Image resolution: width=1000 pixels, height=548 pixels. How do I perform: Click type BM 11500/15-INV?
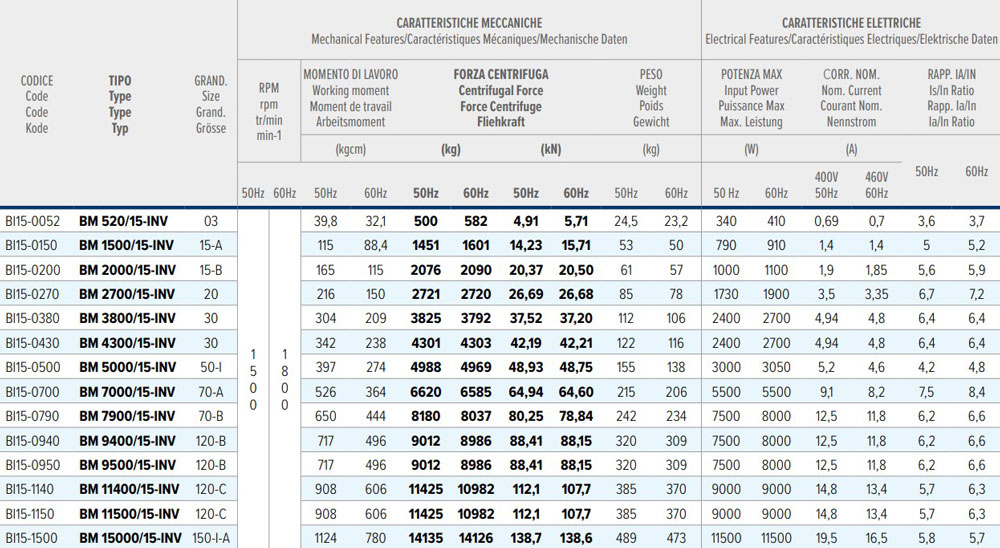point(129,514)
